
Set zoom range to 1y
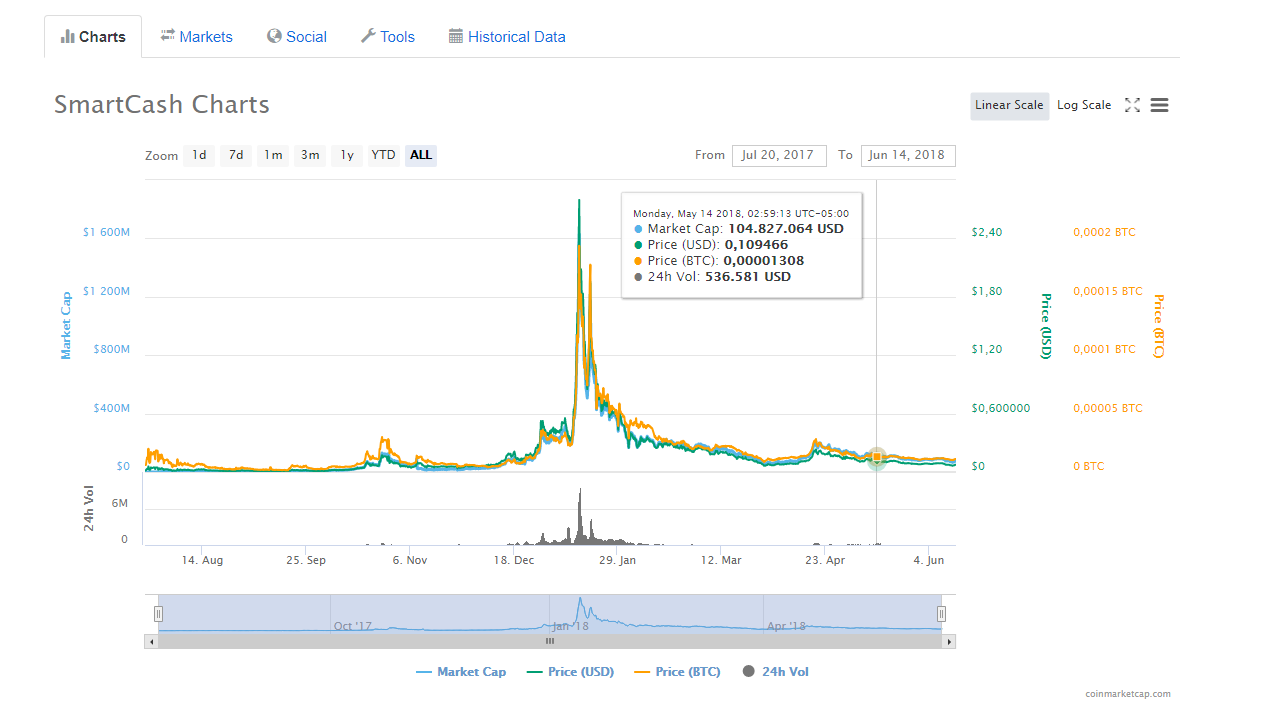click(x=347, y=155)
